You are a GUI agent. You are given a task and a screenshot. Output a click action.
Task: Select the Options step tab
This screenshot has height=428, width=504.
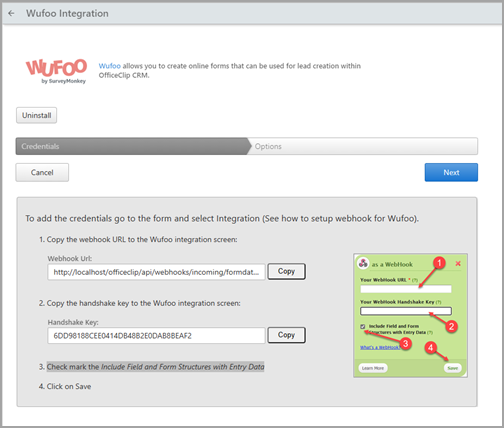363,146
